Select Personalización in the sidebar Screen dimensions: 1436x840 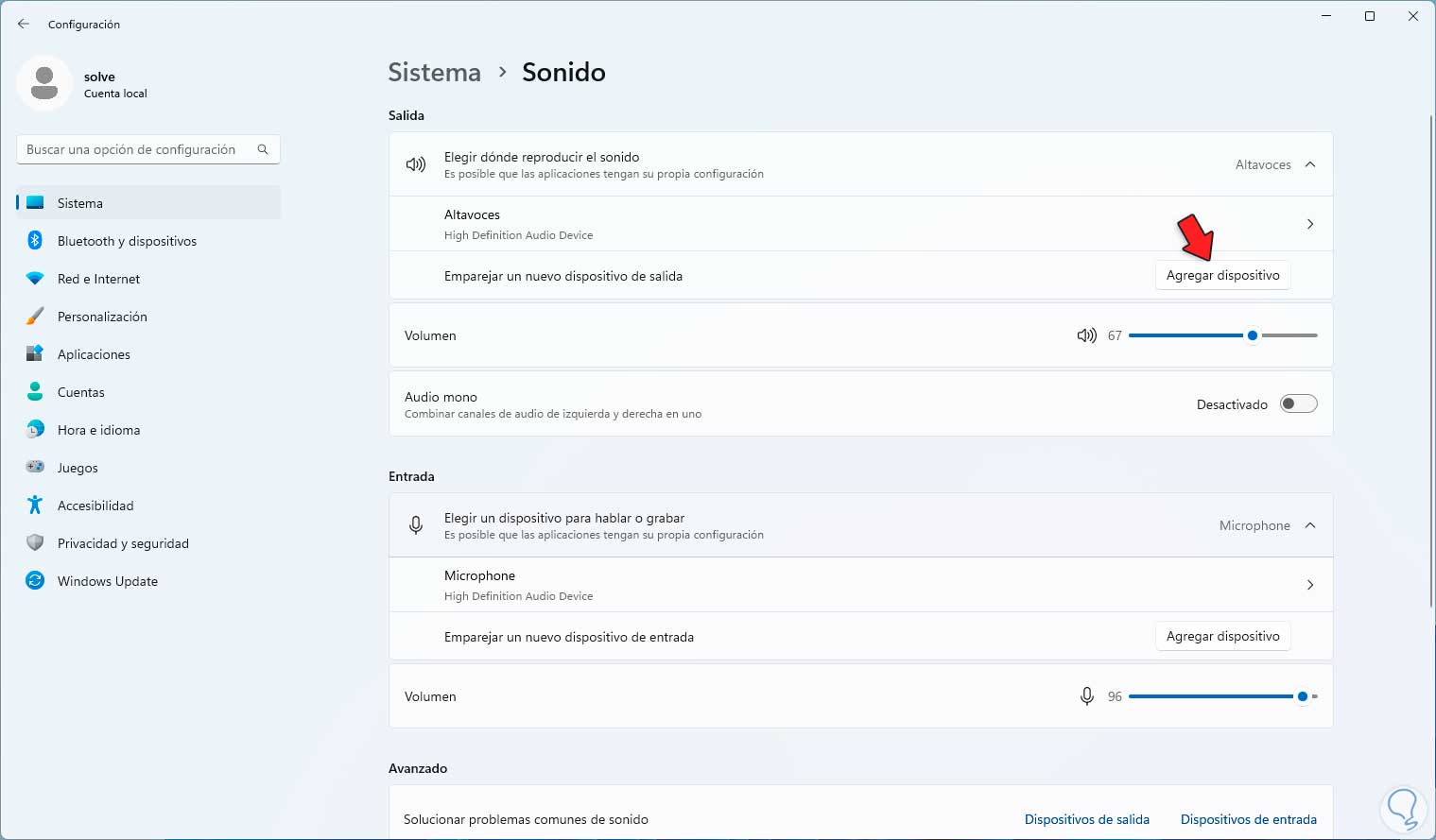(x=102, y=317)
